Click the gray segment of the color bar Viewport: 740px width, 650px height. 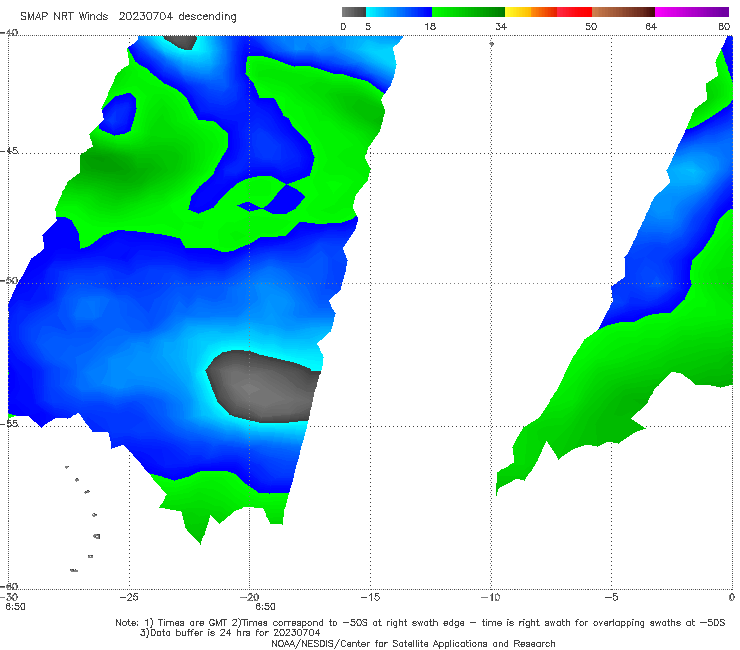point(354,12)
